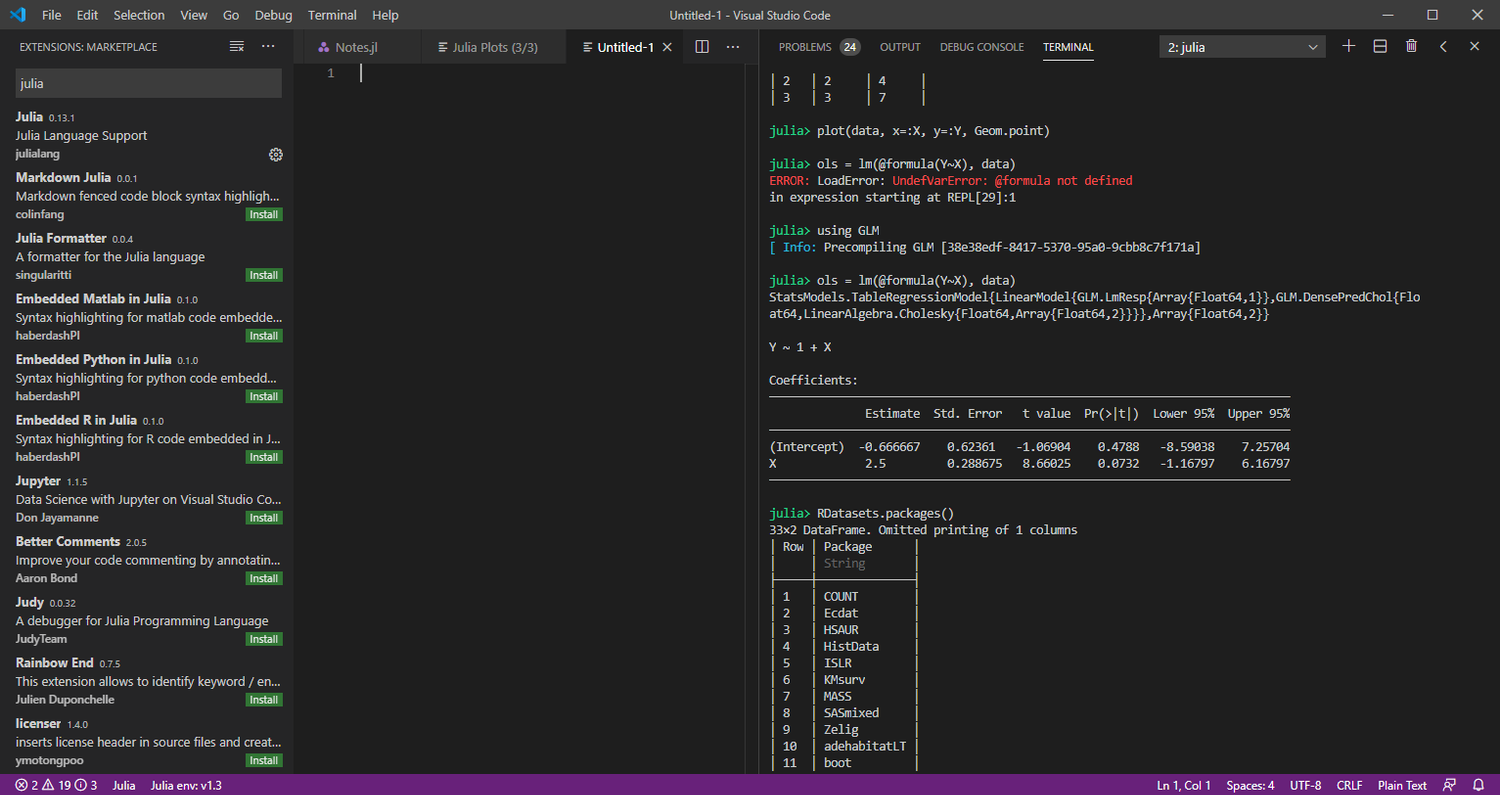Open notifications bell in status bar
This screenshot has height=795, width=1500.
(1478, 785)
